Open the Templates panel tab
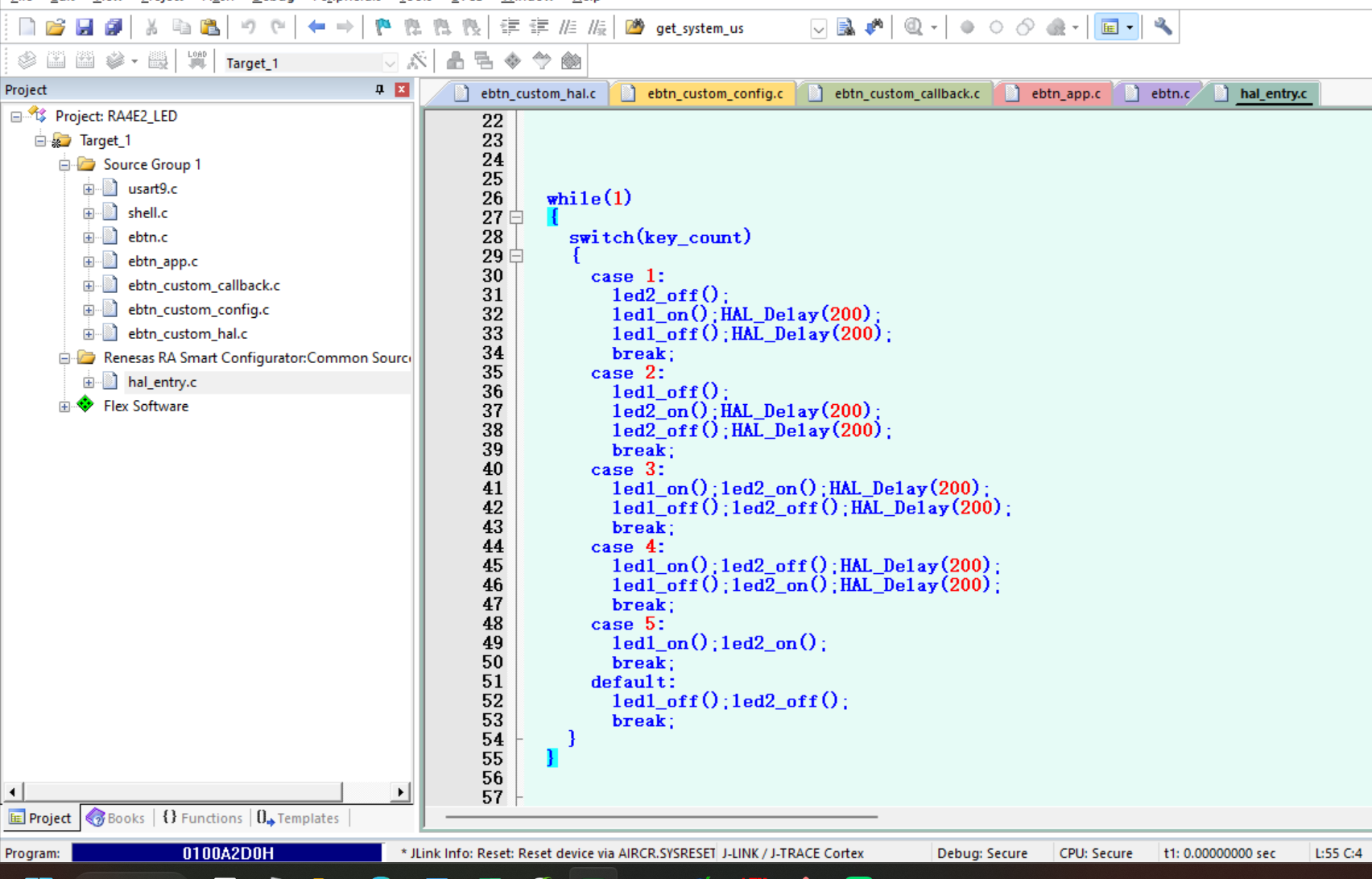The width and height of the screenshot is (1372, 879). tap(298, 818)
